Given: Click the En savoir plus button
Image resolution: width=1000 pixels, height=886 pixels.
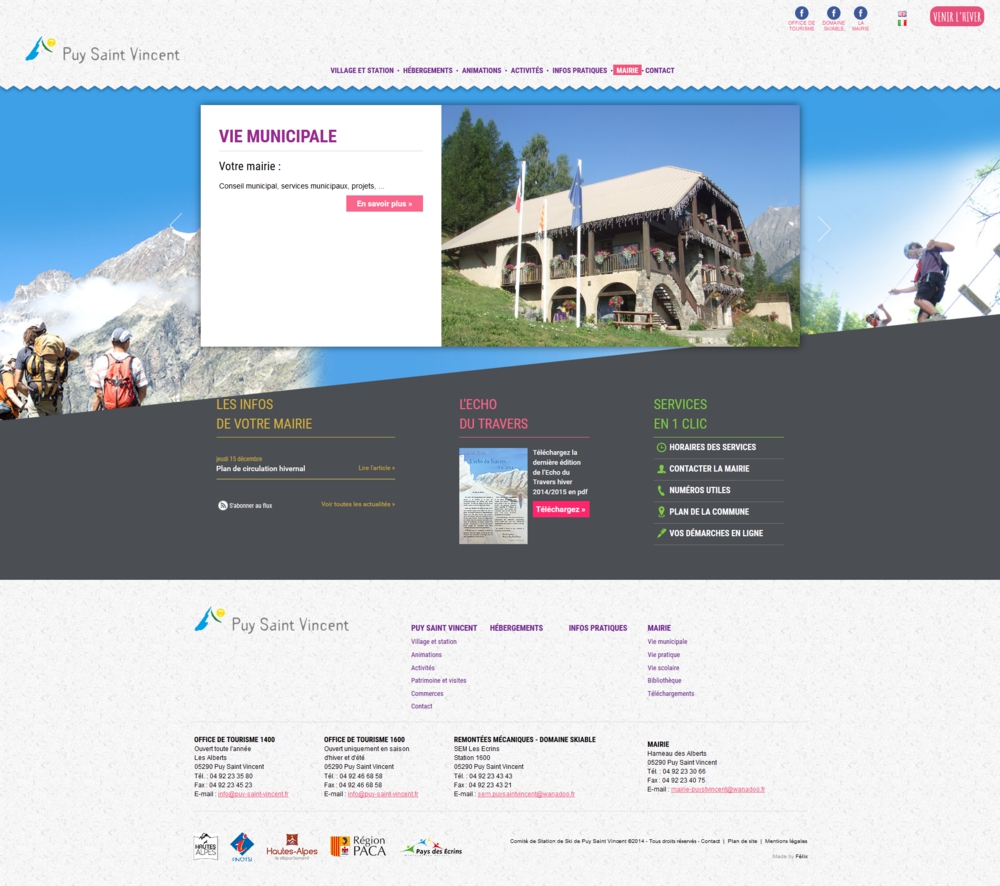Looking at the screenshot, I should click(x=384, y=204).
